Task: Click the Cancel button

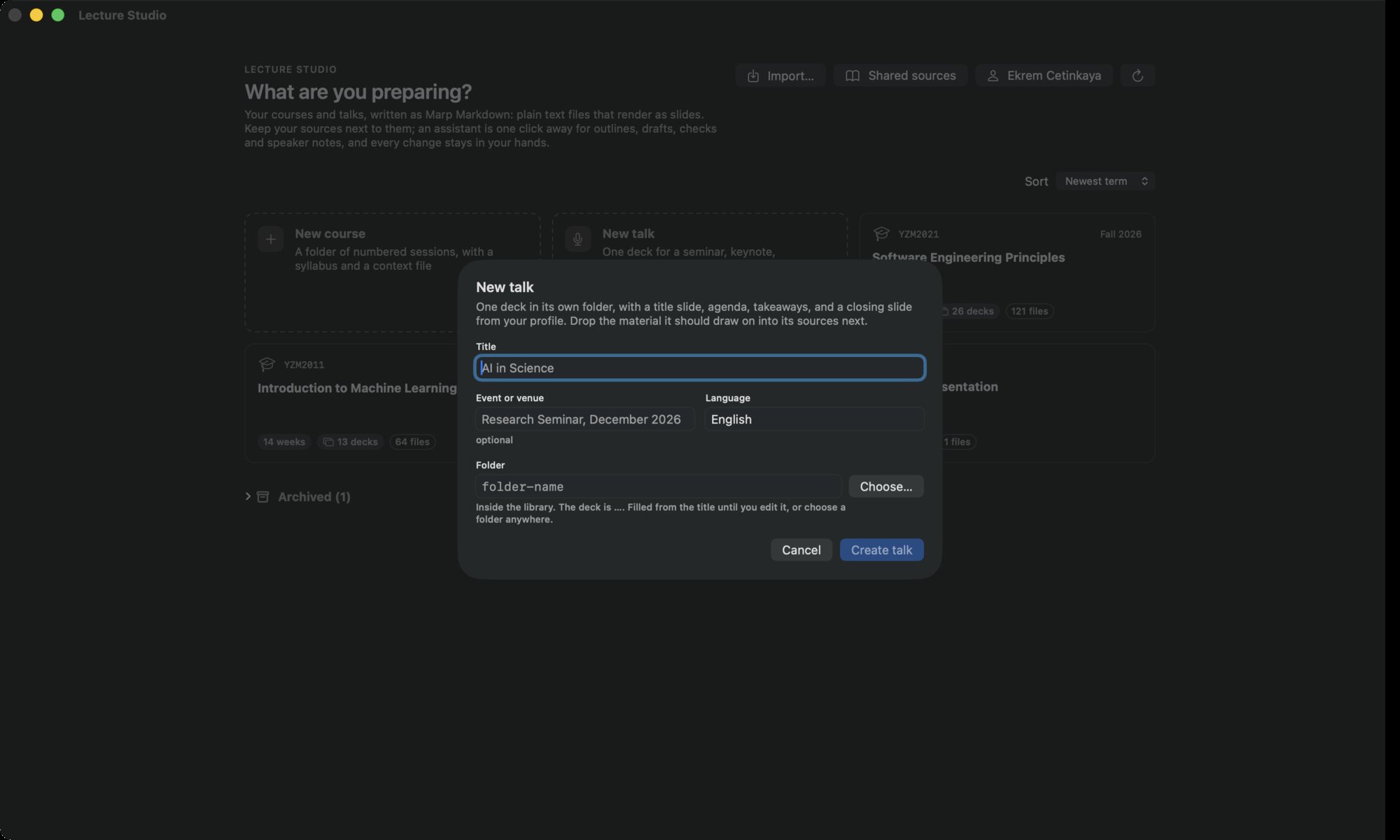Action: tap(801, 550)
